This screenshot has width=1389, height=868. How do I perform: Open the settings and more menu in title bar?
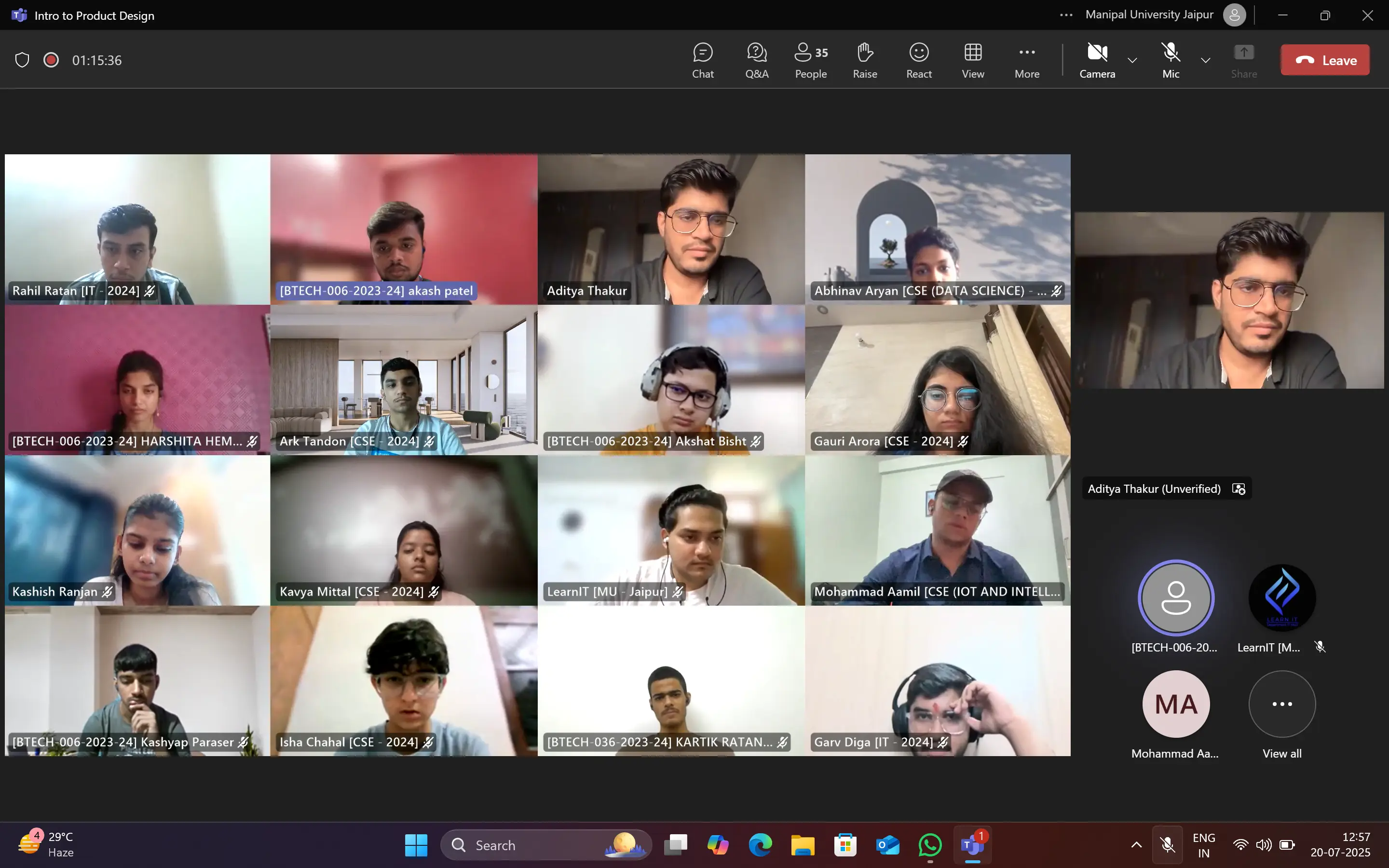1066,14
